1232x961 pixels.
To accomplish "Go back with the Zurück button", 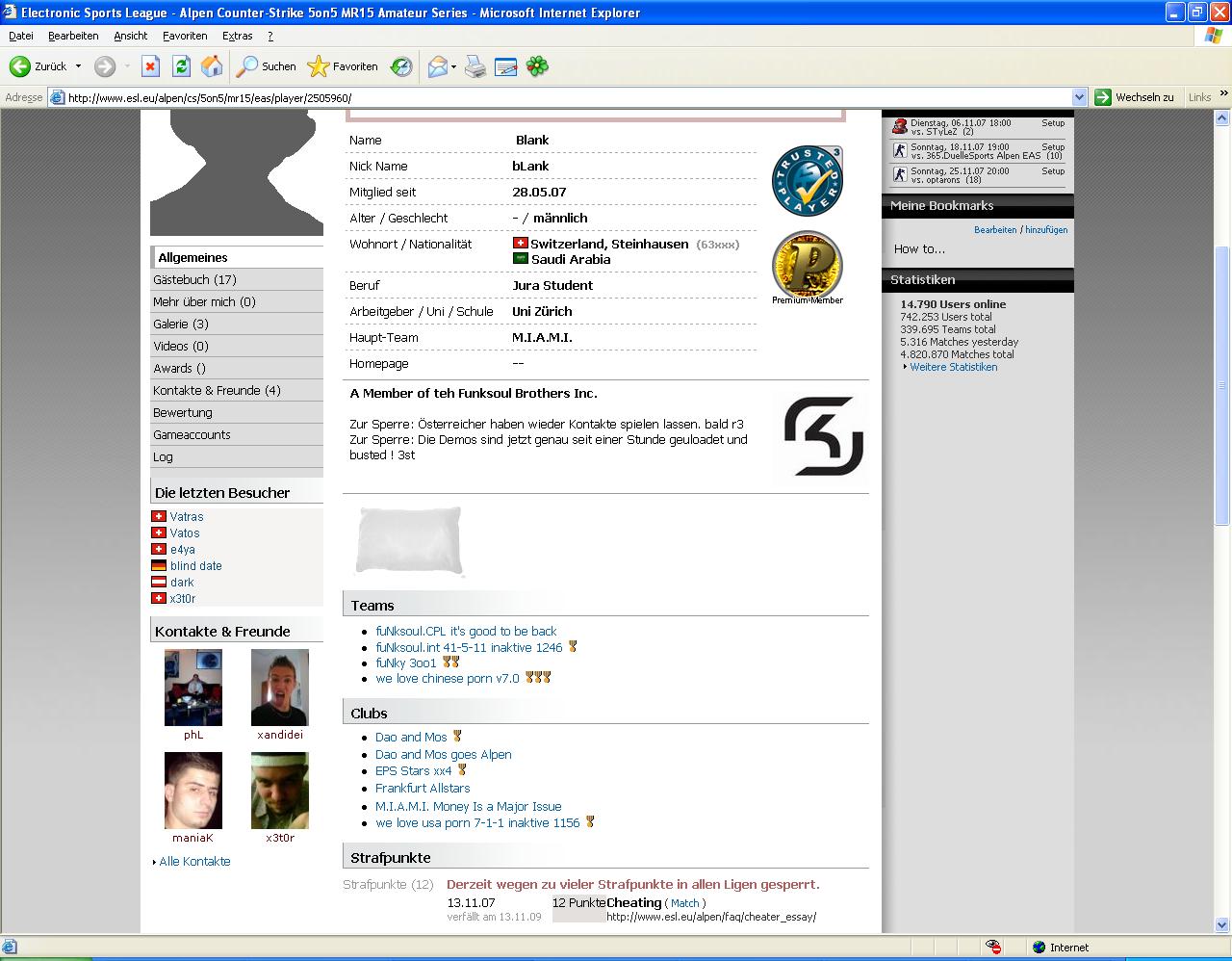I will coord(38,66).
